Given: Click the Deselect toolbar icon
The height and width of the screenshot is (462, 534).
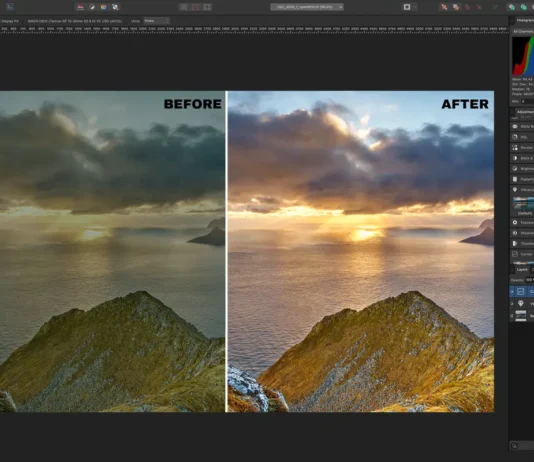Looking at the screenshot, I should (x=195, y=7).
